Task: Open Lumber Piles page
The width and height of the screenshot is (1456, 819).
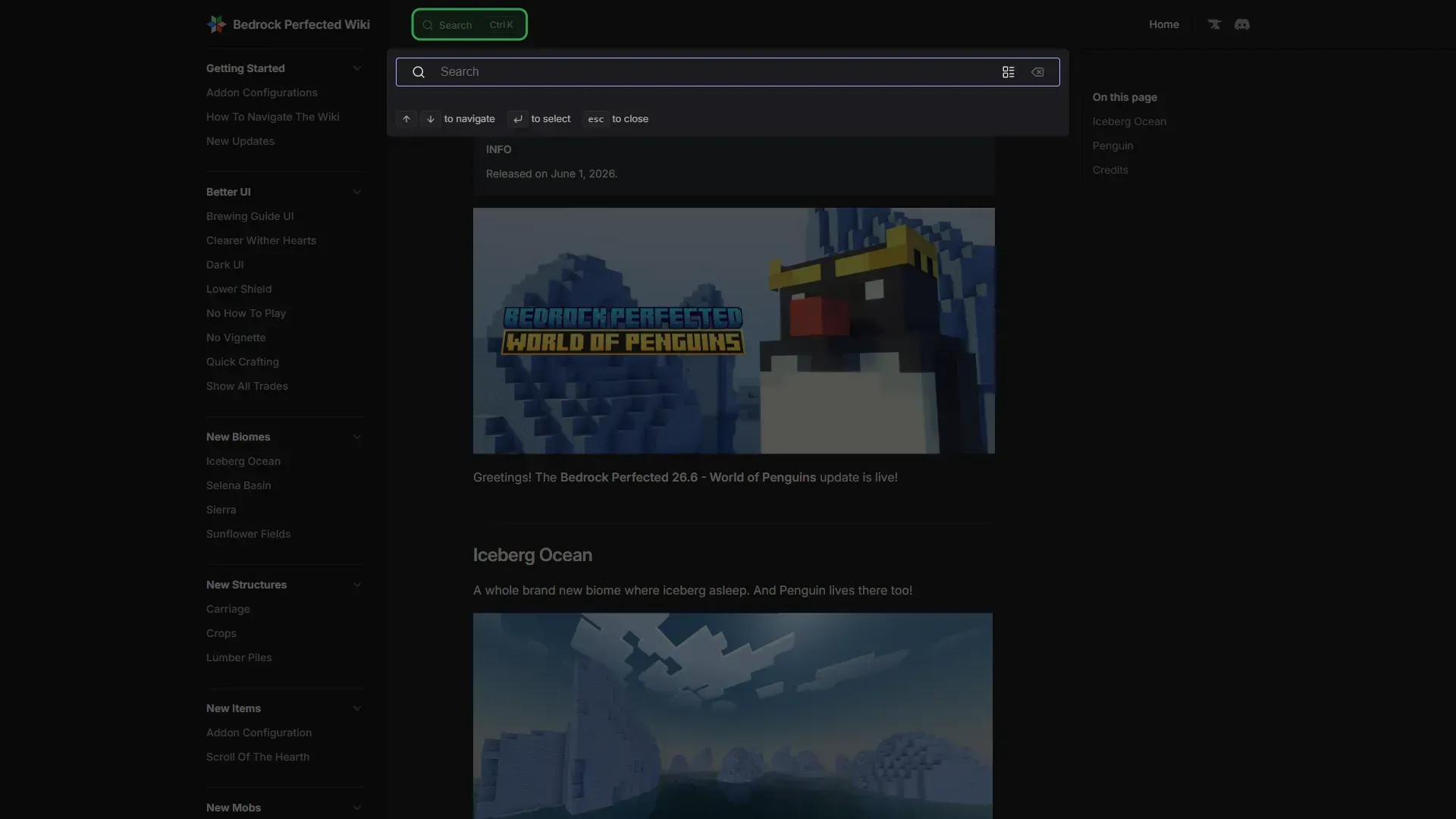Action: point(239,657)
